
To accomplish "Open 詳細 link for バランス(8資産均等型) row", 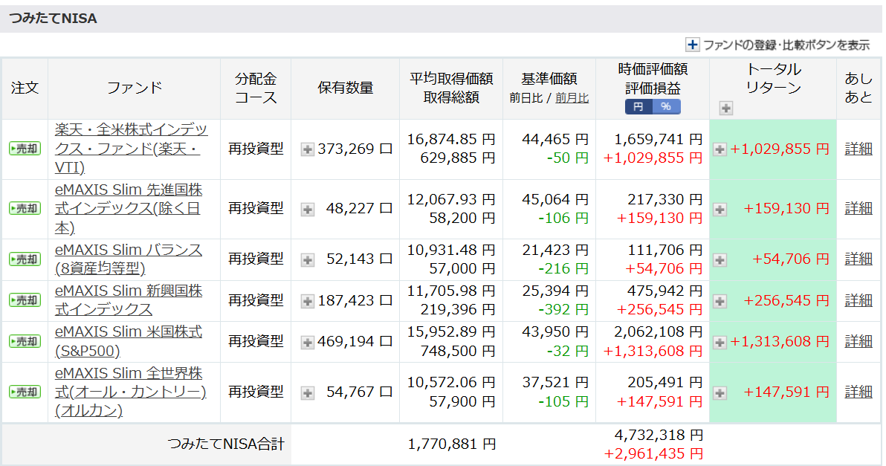I will [858, 259].
